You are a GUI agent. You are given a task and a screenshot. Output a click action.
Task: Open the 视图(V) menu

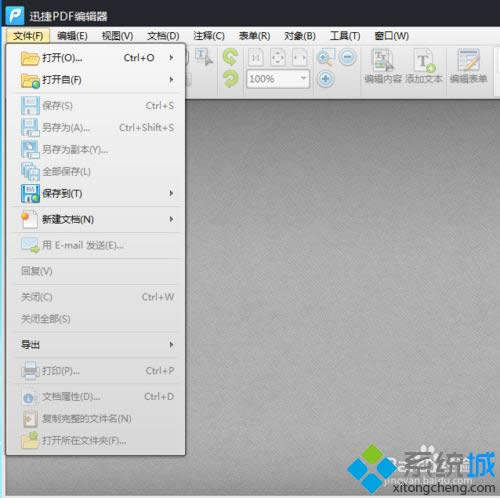click(117, 36)
